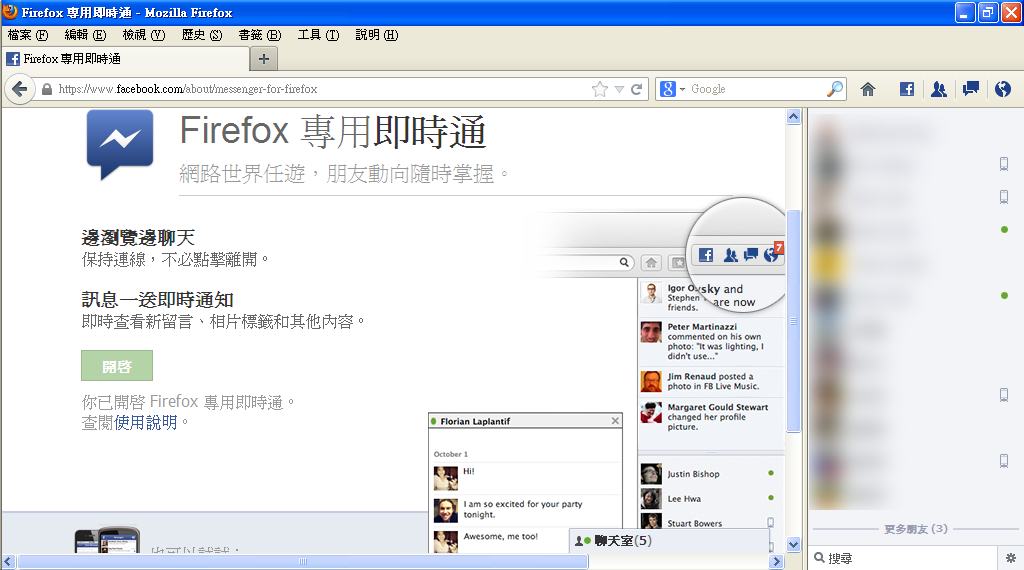Open the 歷史 menu
Screen dimensions: 1024x570
[x=202, y=35]
